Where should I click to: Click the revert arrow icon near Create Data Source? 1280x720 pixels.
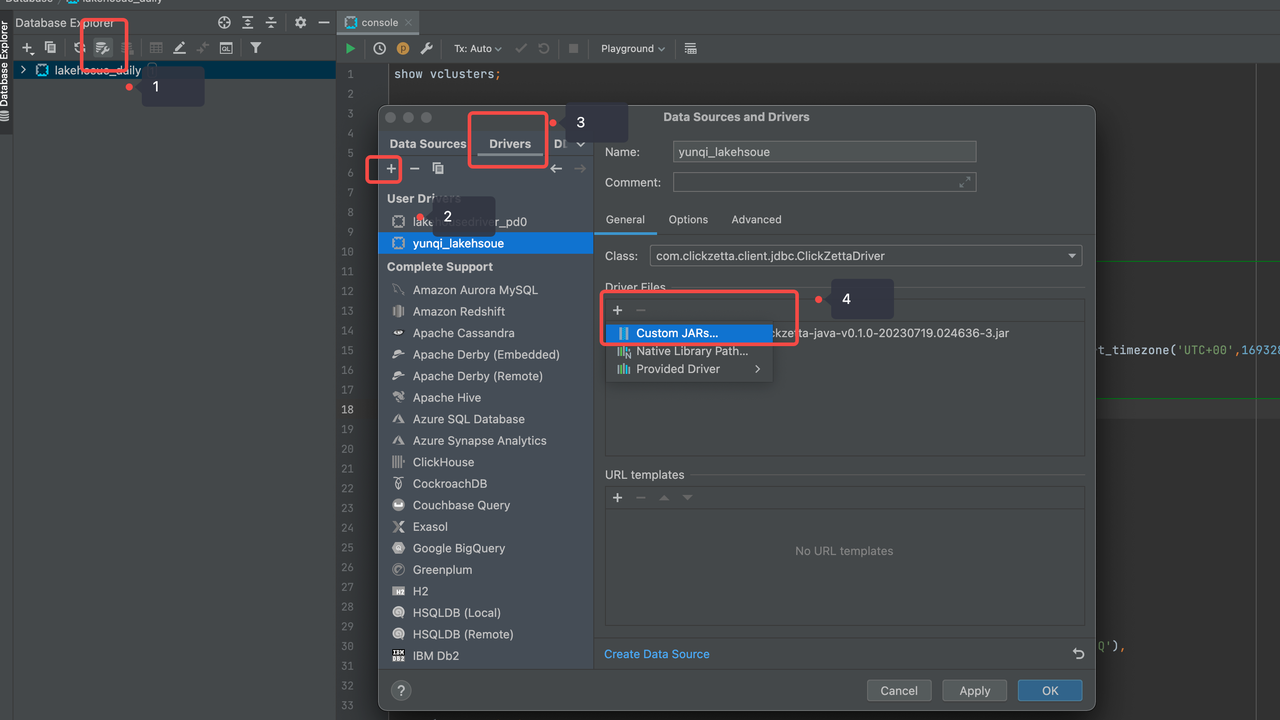coord(1078,654)
